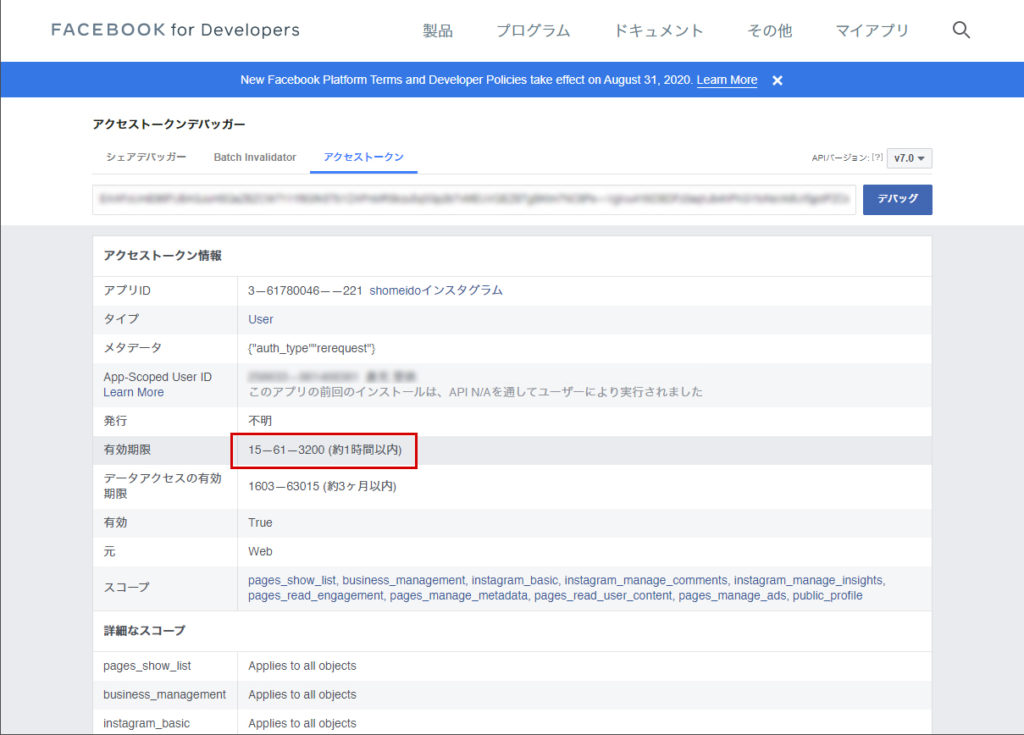Click the API version [?] help icon
The width and height of the screenshot is (1024, 735).
(877, 158)
